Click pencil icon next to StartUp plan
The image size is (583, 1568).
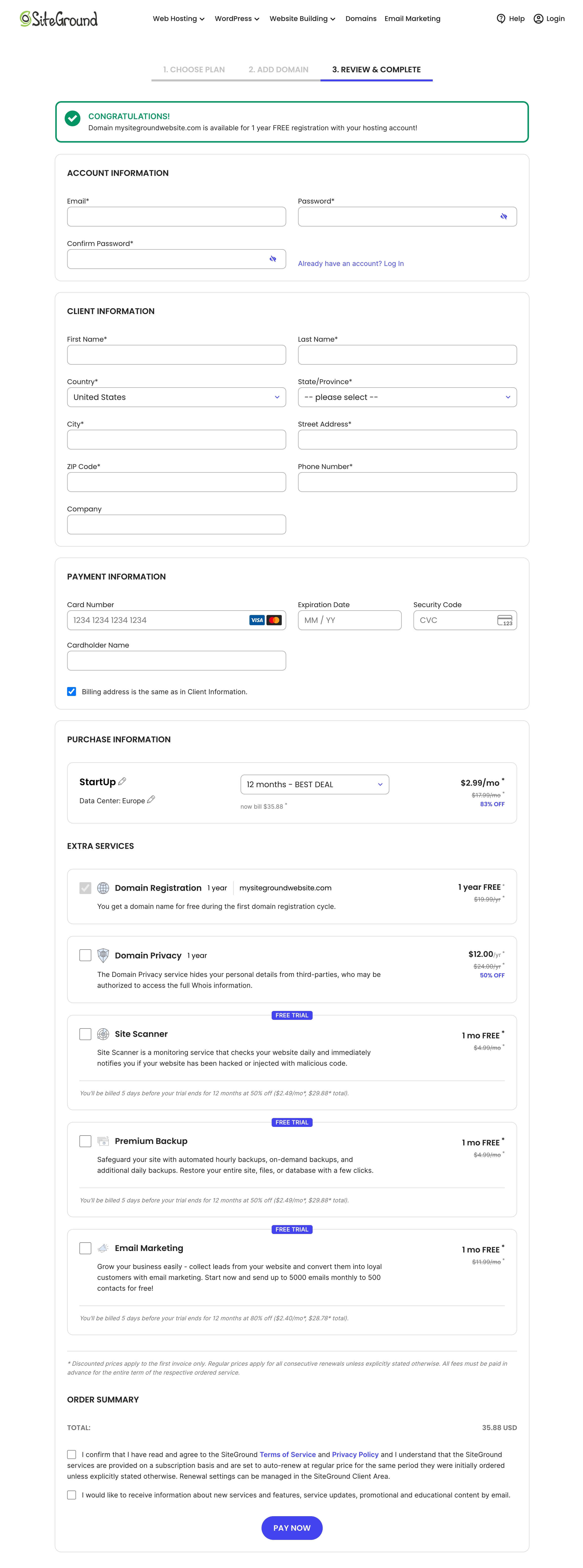pyautogui.click(x=122, y=781)
